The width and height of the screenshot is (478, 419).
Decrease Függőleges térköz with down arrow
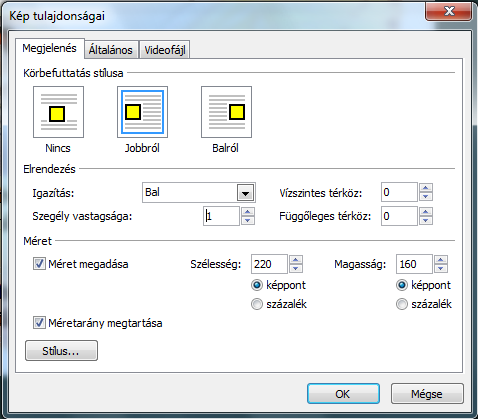click(426, 220)
